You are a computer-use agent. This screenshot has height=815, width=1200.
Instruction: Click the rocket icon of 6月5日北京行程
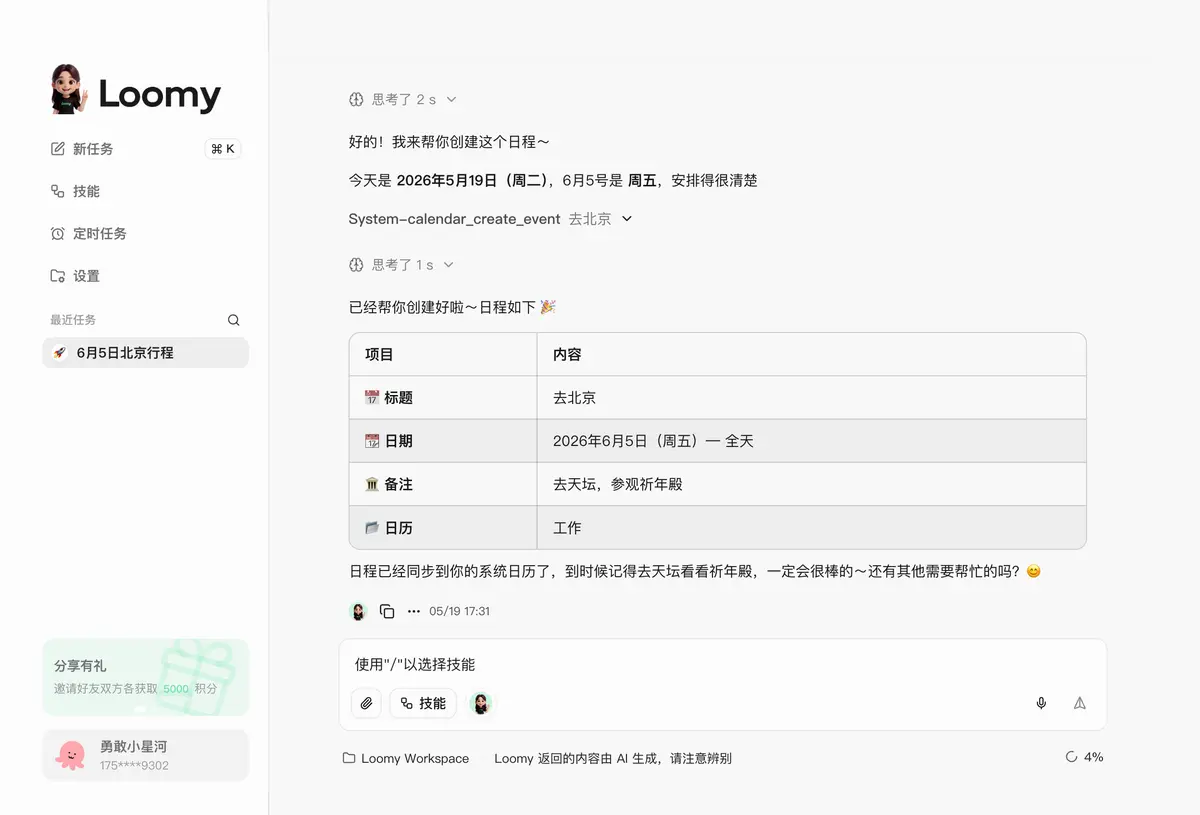(60, 353)
